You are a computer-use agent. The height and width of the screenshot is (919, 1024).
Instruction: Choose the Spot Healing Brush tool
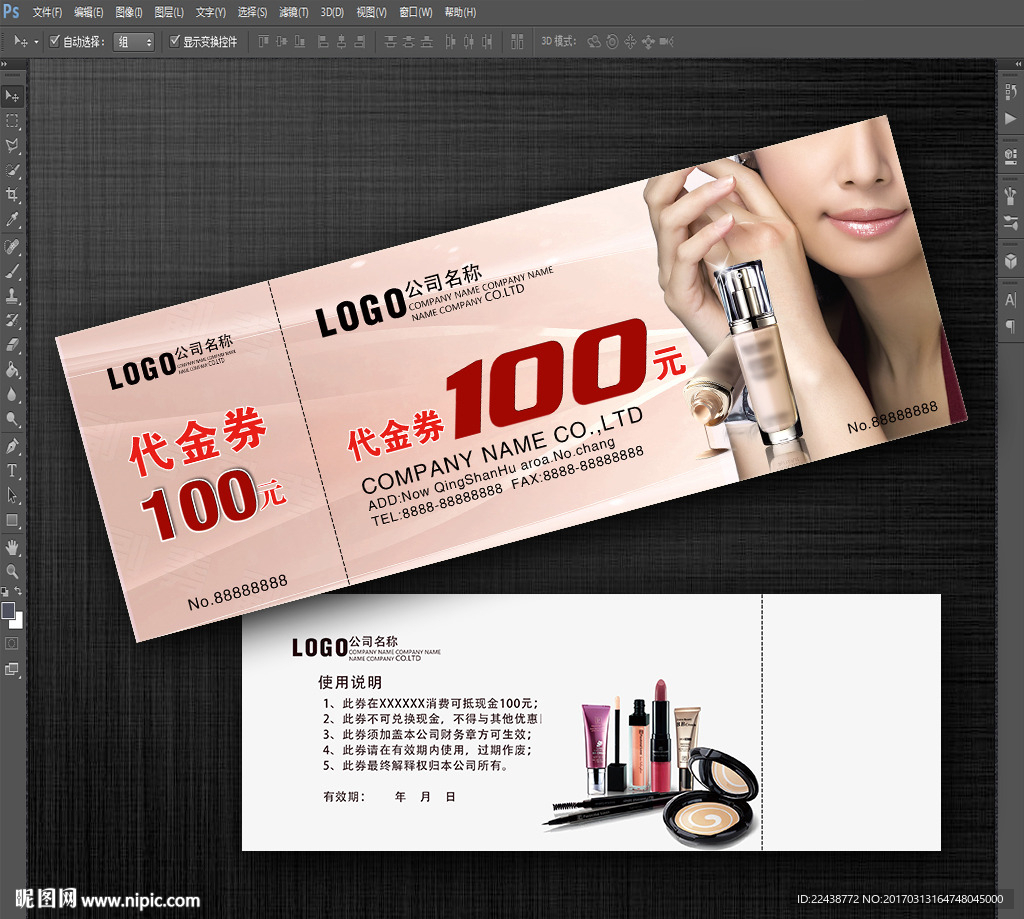point(12,247)
